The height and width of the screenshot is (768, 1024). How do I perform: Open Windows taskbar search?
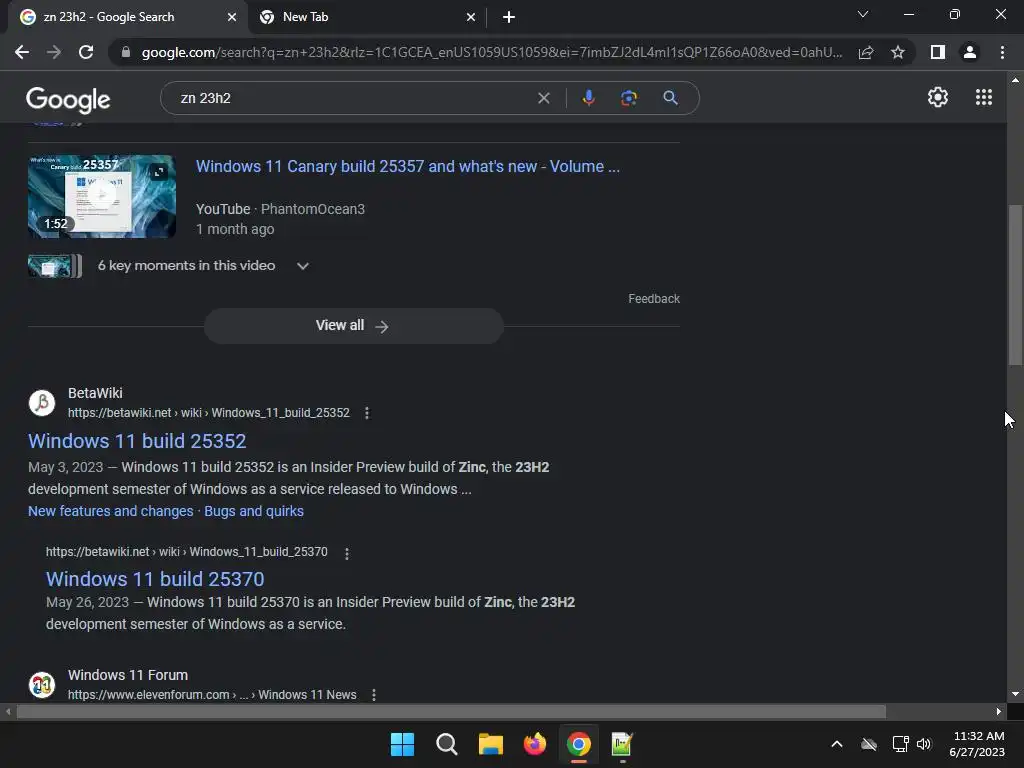point(447,744)
